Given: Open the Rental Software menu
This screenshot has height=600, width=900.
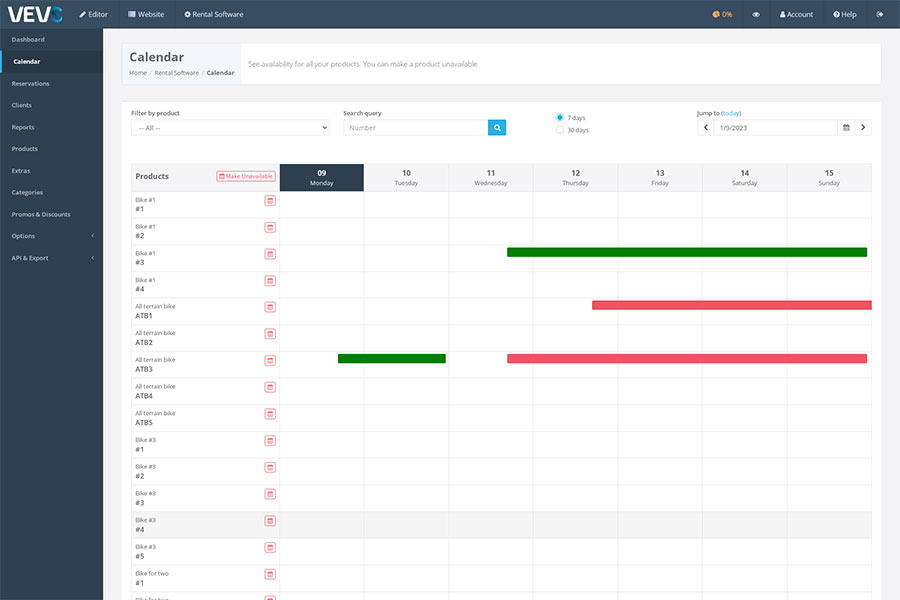Looking at the screenshot, I should click(x=214, y=14).
